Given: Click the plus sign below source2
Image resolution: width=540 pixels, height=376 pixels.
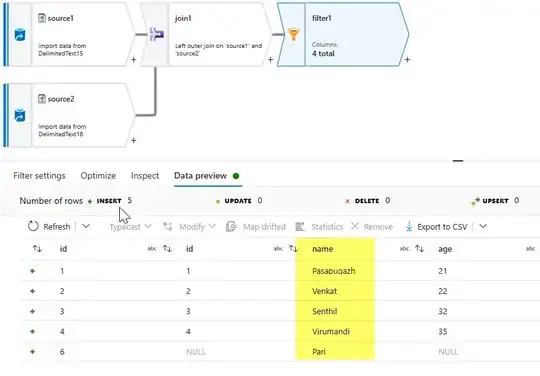Looking at the screenshot, I should tap(134, 140).
